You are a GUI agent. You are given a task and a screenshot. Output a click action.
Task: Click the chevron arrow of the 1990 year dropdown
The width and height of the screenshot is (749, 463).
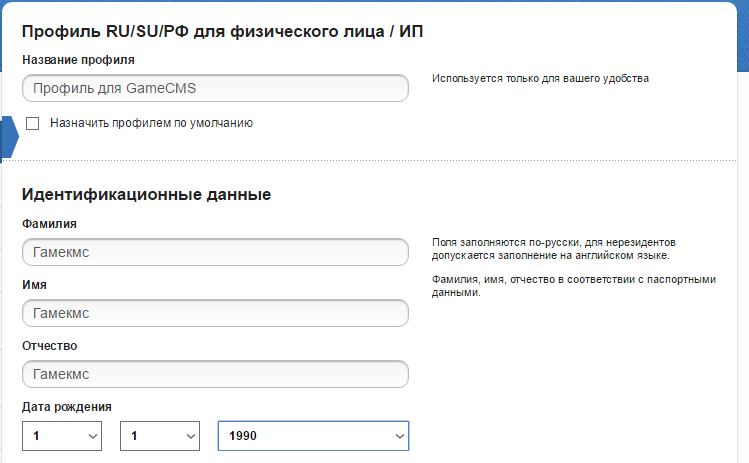pyautogui.click(x=399, y=436)
